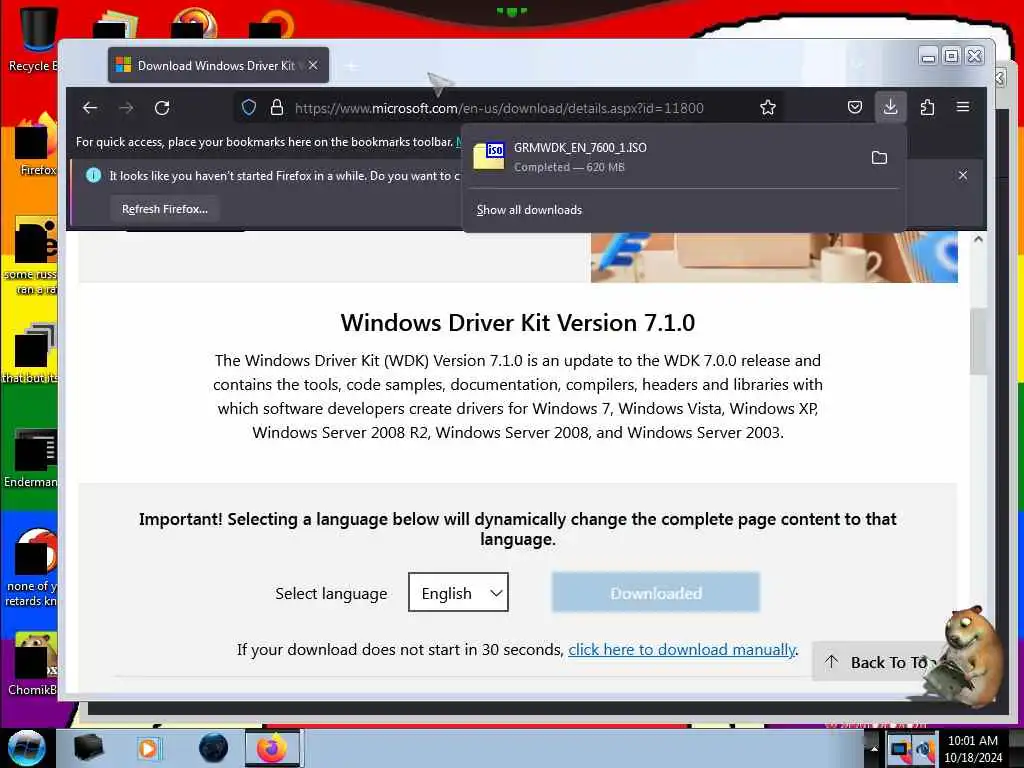
Task: Select the Enderman desktop icon
Action: coord(31,458)
